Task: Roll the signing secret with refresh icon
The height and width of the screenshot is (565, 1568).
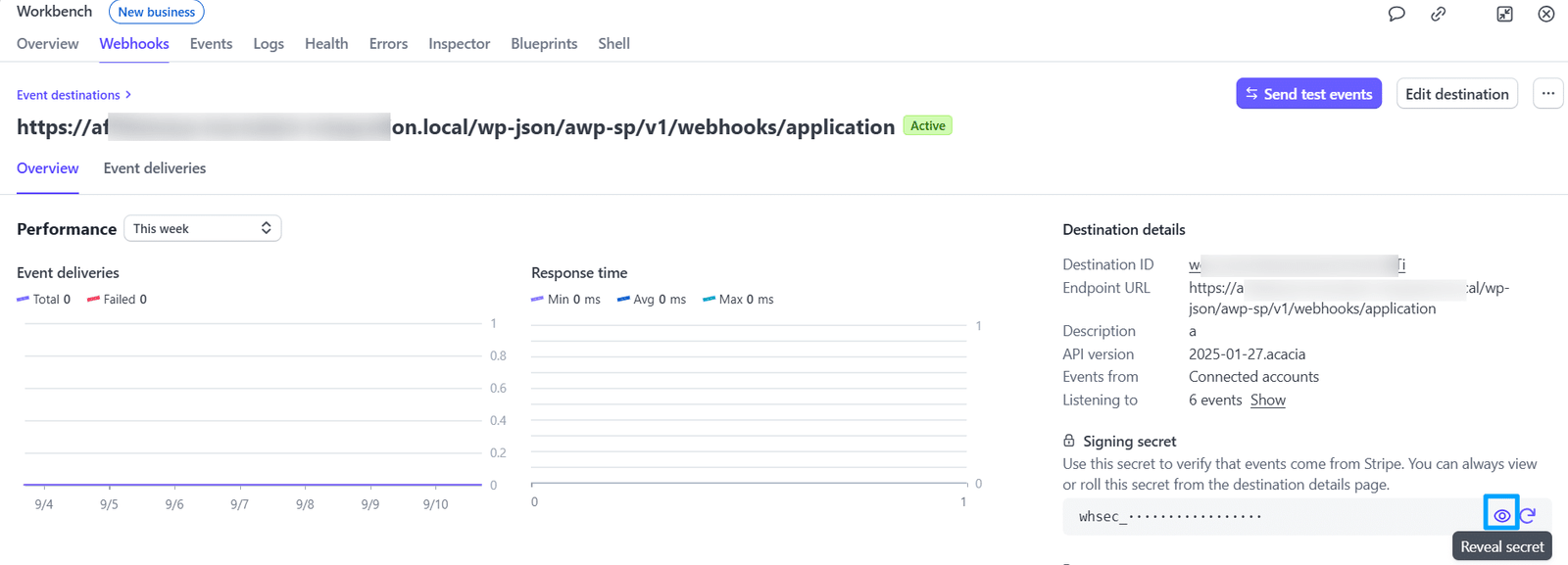Action: [1528, 515]
